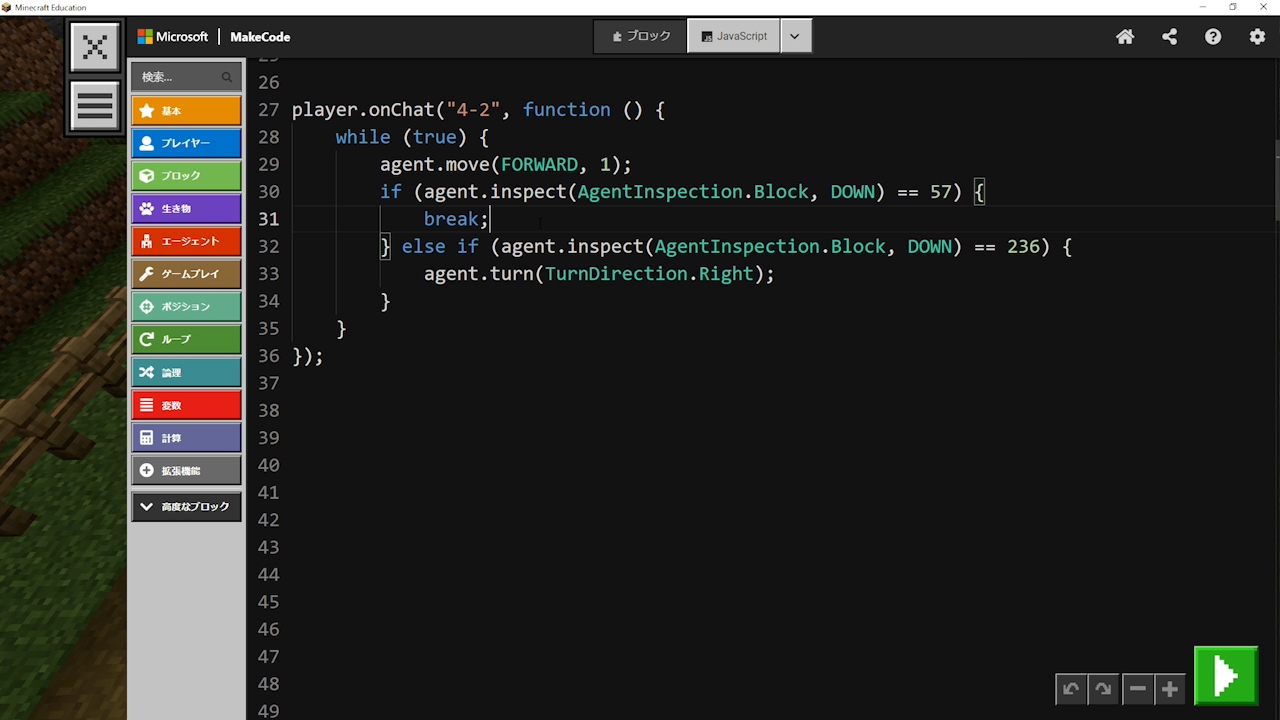Open the Help question mark icon
The width and height of the screenshot is (1280, 720).
pos(1213,37)
